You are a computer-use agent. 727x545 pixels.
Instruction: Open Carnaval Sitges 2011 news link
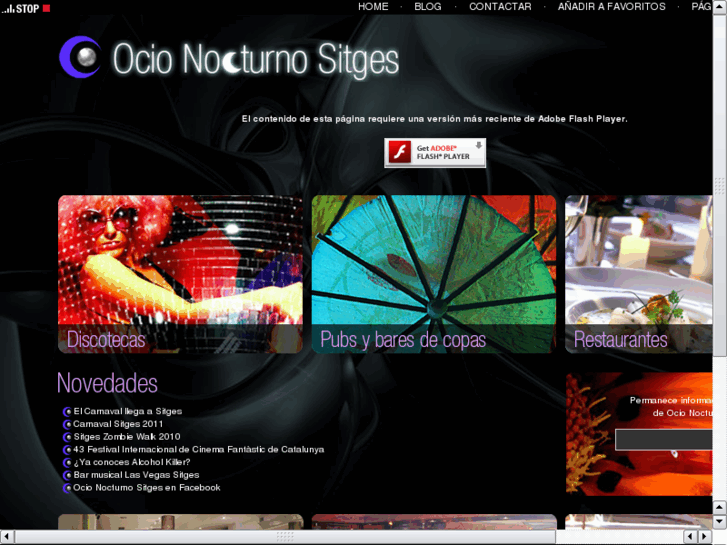point(118,424)
